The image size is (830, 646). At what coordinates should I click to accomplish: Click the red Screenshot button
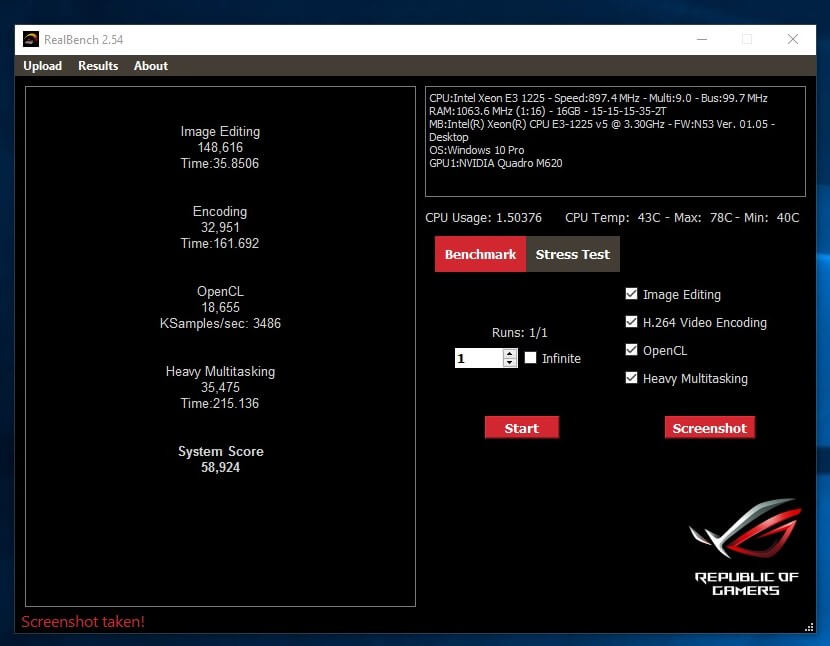[710, 428]
